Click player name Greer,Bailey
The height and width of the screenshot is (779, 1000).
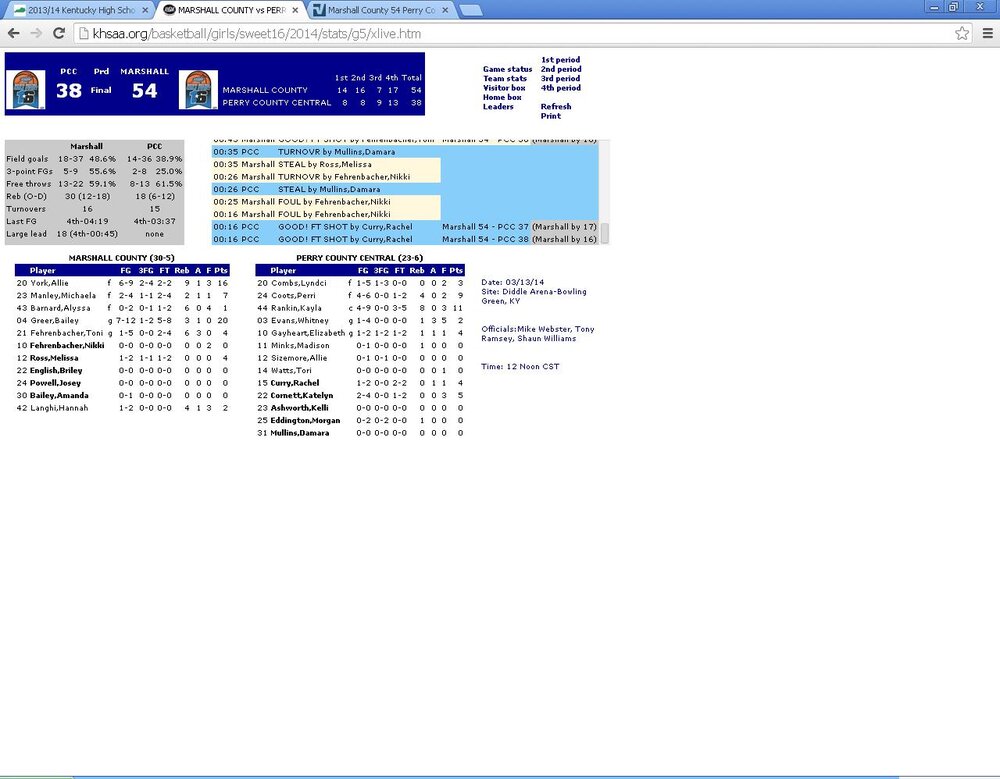[54, 320]
